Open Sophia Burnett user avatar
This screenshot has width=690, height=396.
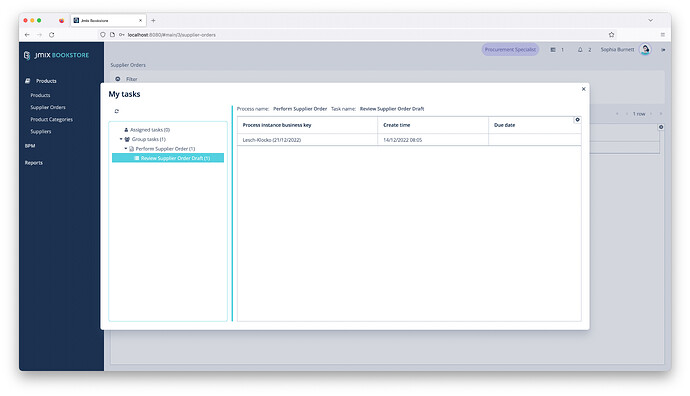tap(645, 50)
